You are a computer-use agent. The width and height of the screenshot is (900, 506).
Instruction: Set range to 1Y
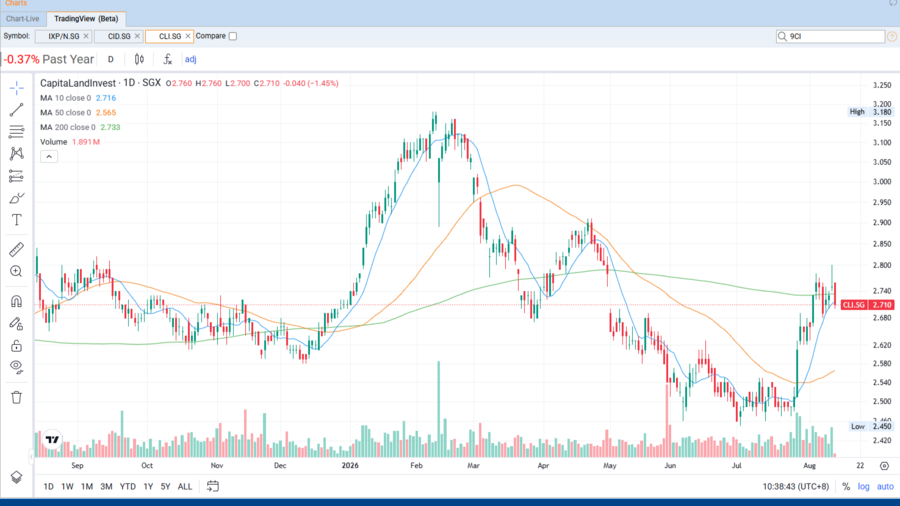point(148,486)
